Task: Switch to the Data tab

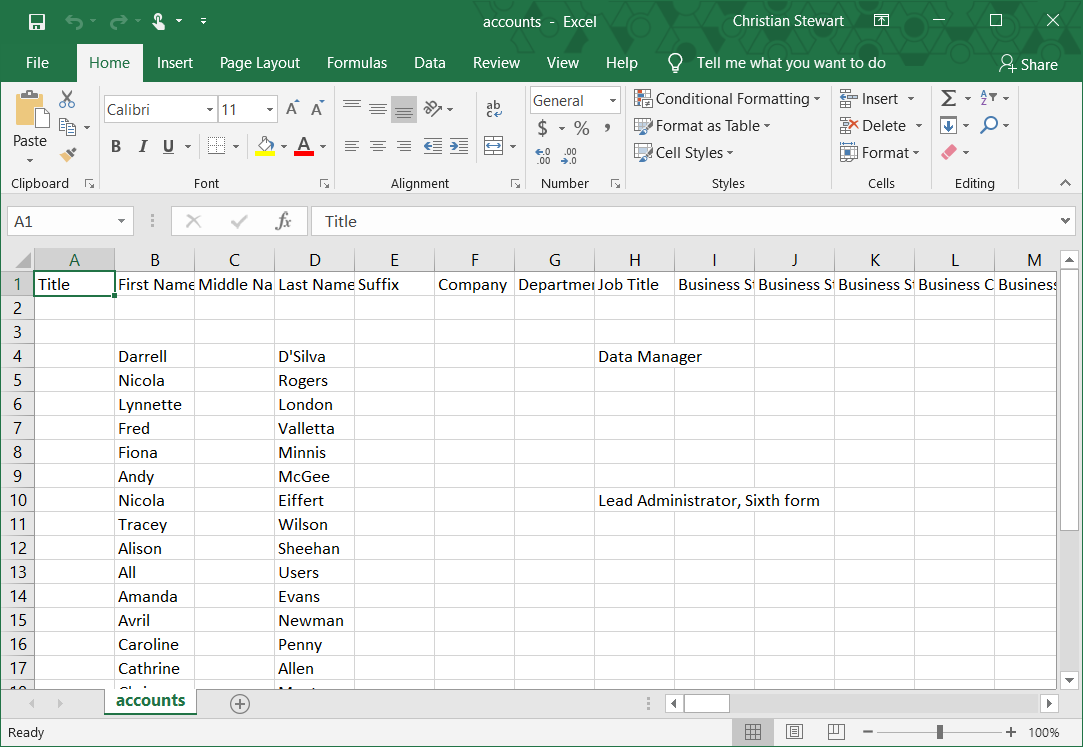Action: 430,63
